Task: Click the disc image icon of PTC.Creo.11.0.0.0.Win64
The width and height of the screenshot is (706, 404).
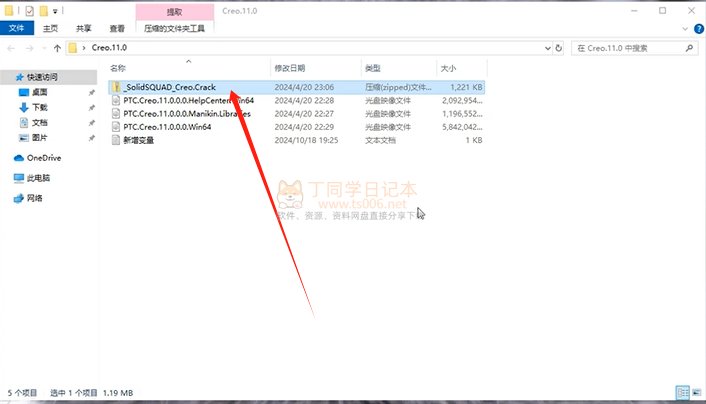Action: click(x=116, y=127)
